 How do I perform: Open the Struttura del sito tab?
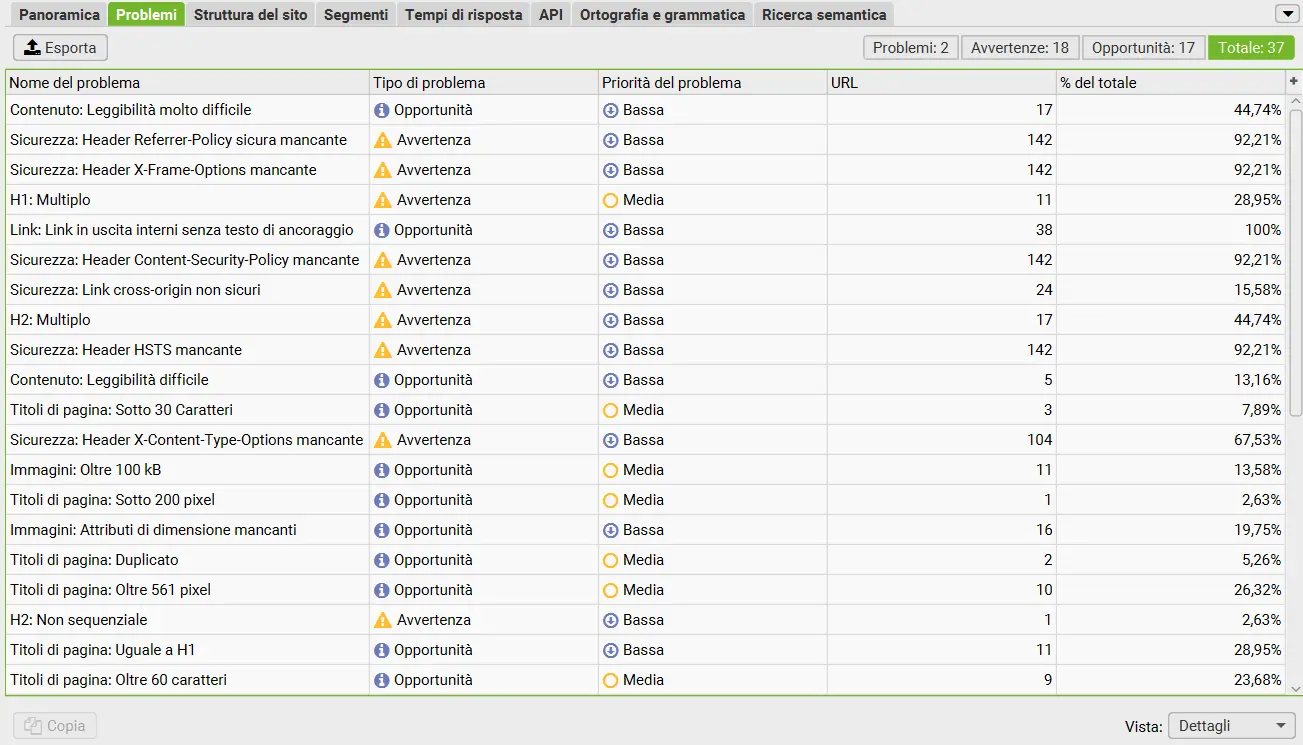pyautogui.click(x=251, y=15)
